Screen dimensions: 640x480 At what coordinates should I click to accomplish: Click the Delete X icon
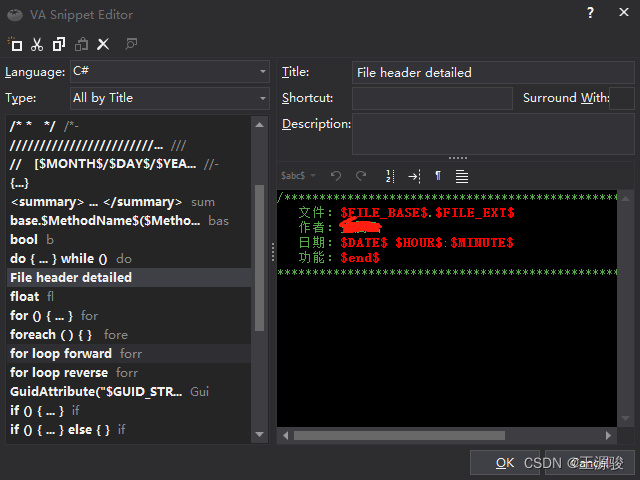tap(102, 44)
